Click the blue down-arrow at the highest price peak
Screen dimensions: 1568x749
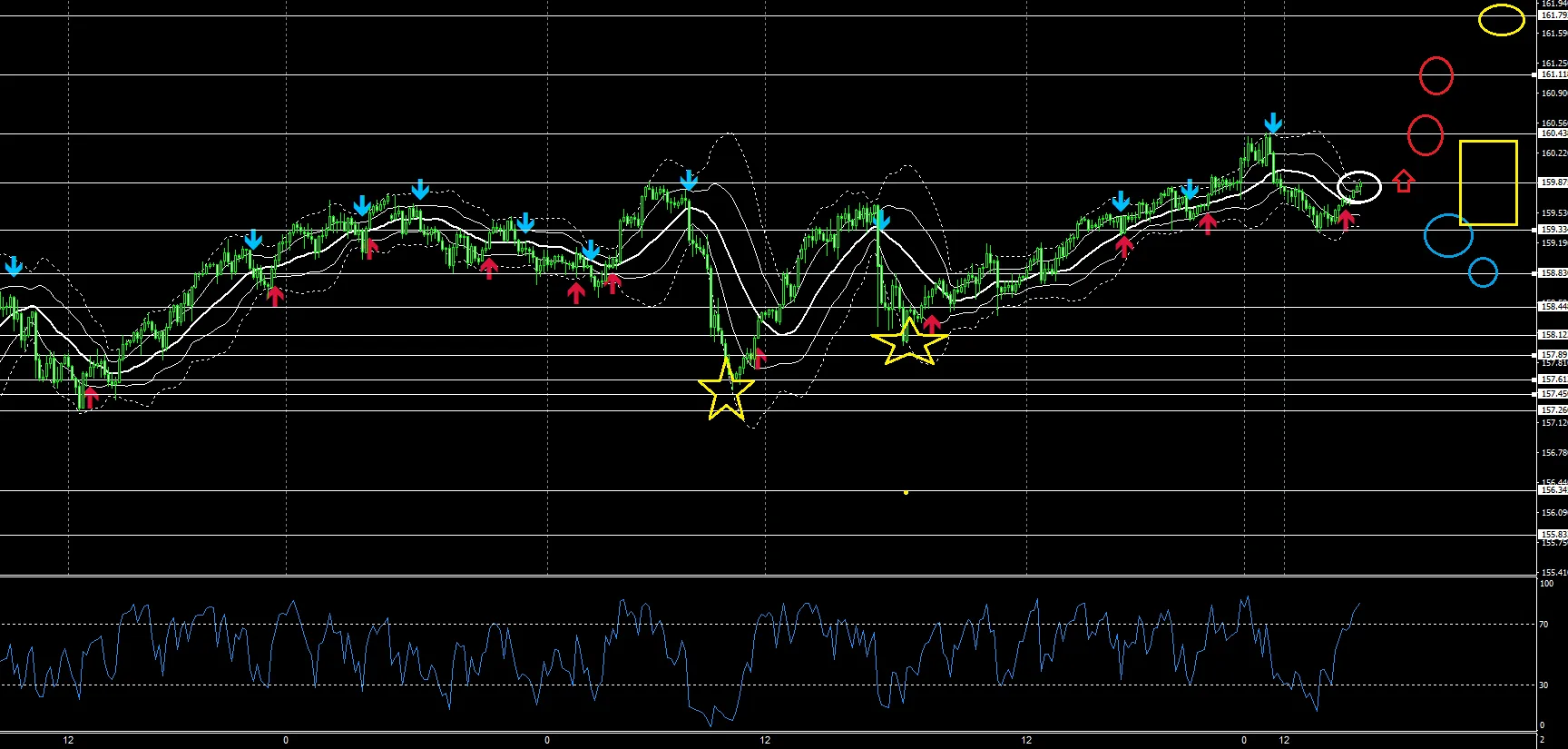click(x=1273, y=123)
